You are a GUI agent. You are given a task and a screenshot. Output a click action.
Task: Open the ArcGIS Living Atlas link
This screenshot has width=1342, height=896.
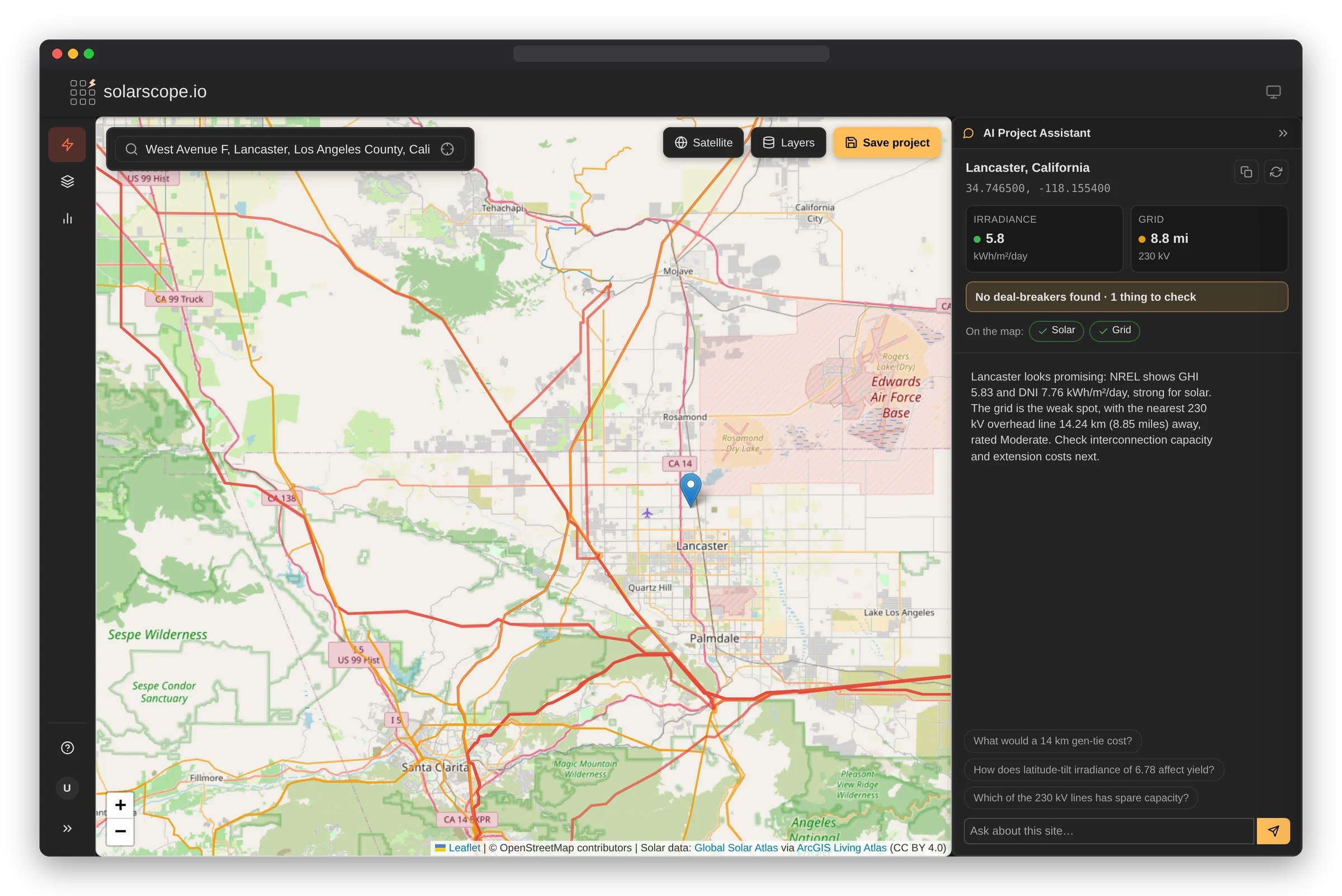point(842,847)
